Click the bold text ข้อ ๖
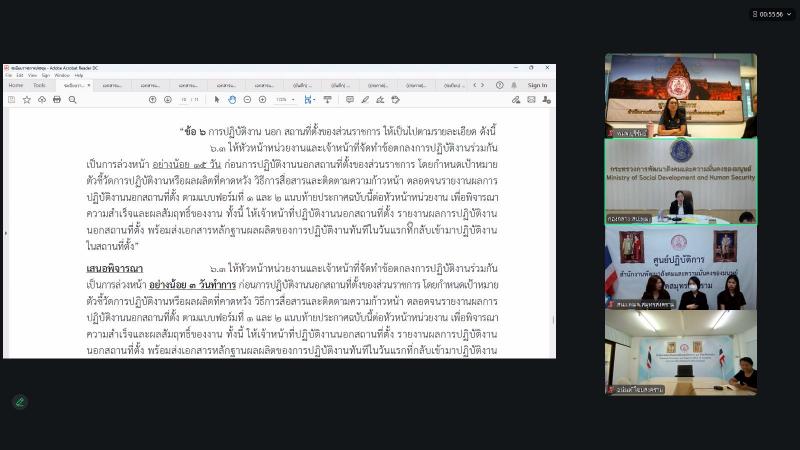This screenshot has height=450, width=800. [x=195, y=132]
